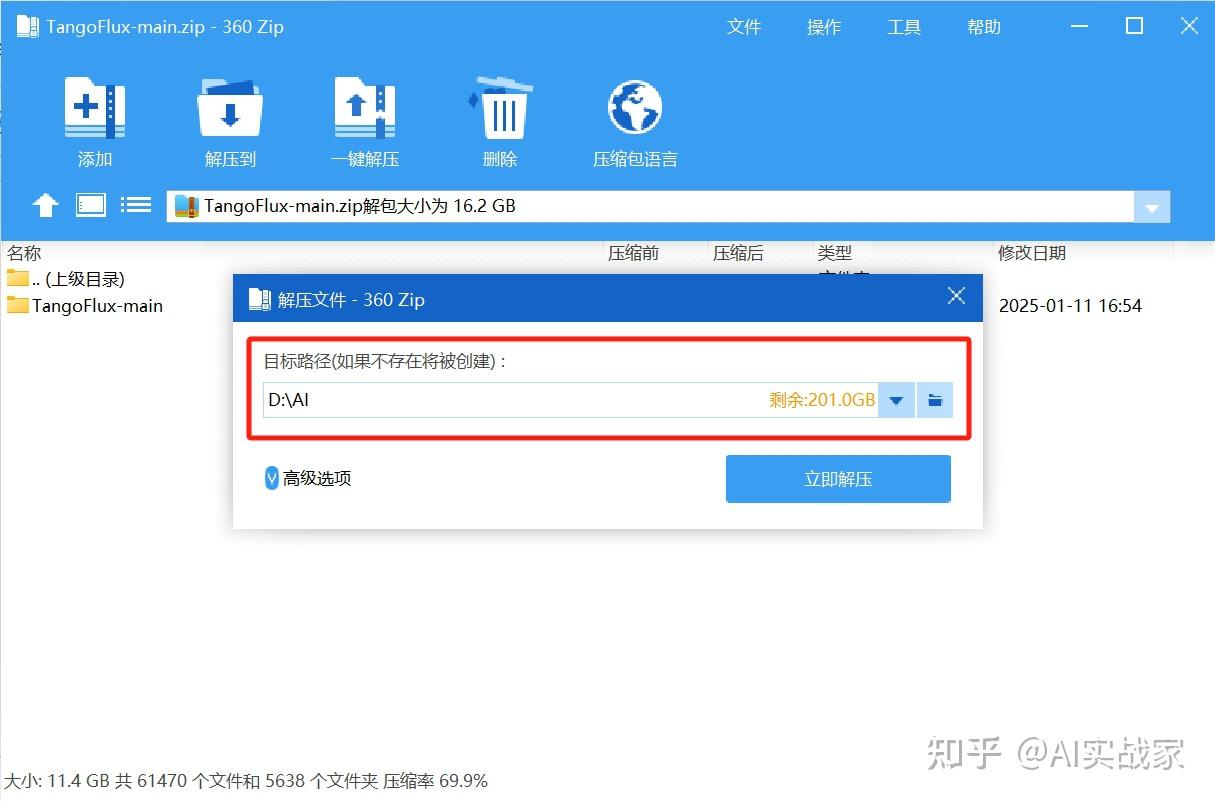Click the 立即解压 extract now button
The height and width of the screenshot is (801, 1215).
pyautogui.click(x=838, y=478)
